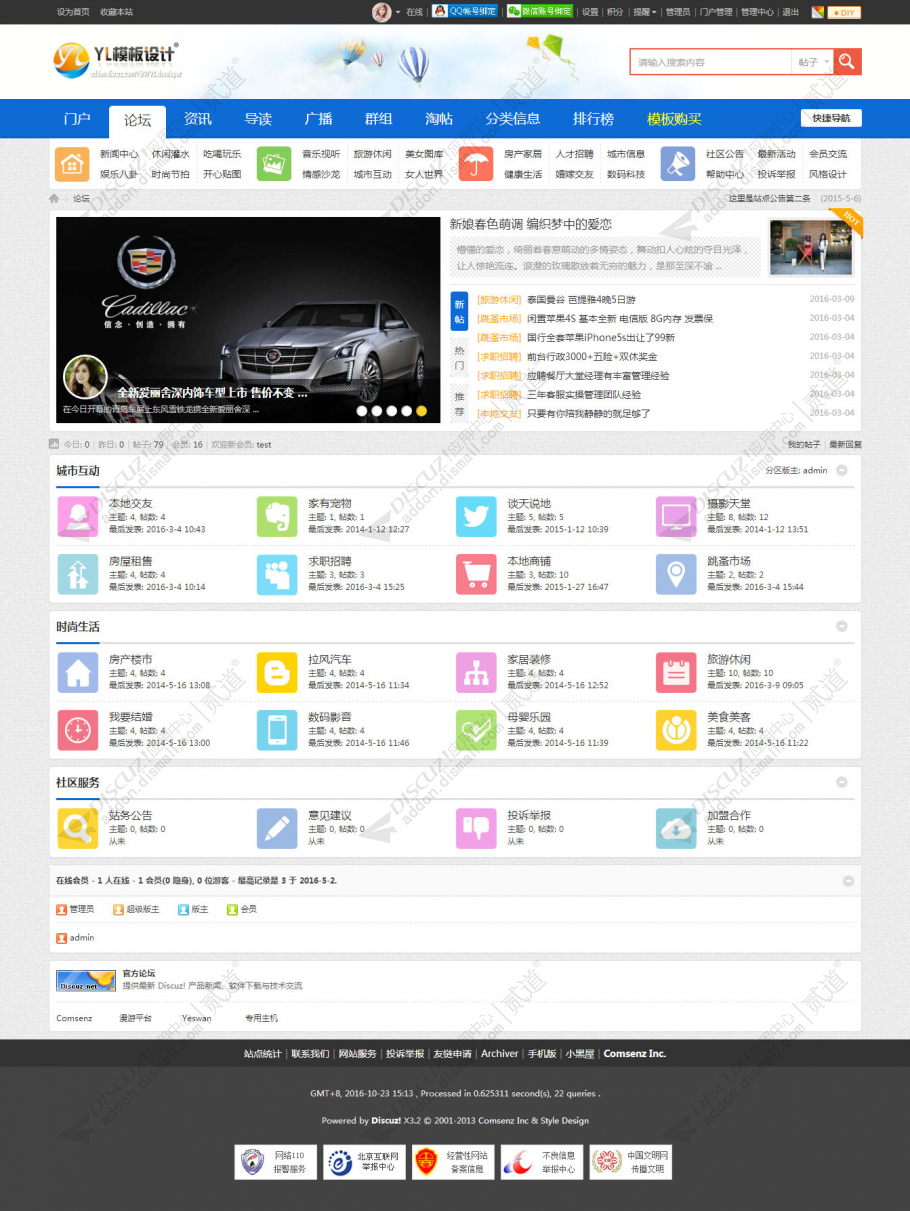Viewport: 910px width, 1211px height.
Task: Open the 管理中心 link
Action: pos(757,12)
